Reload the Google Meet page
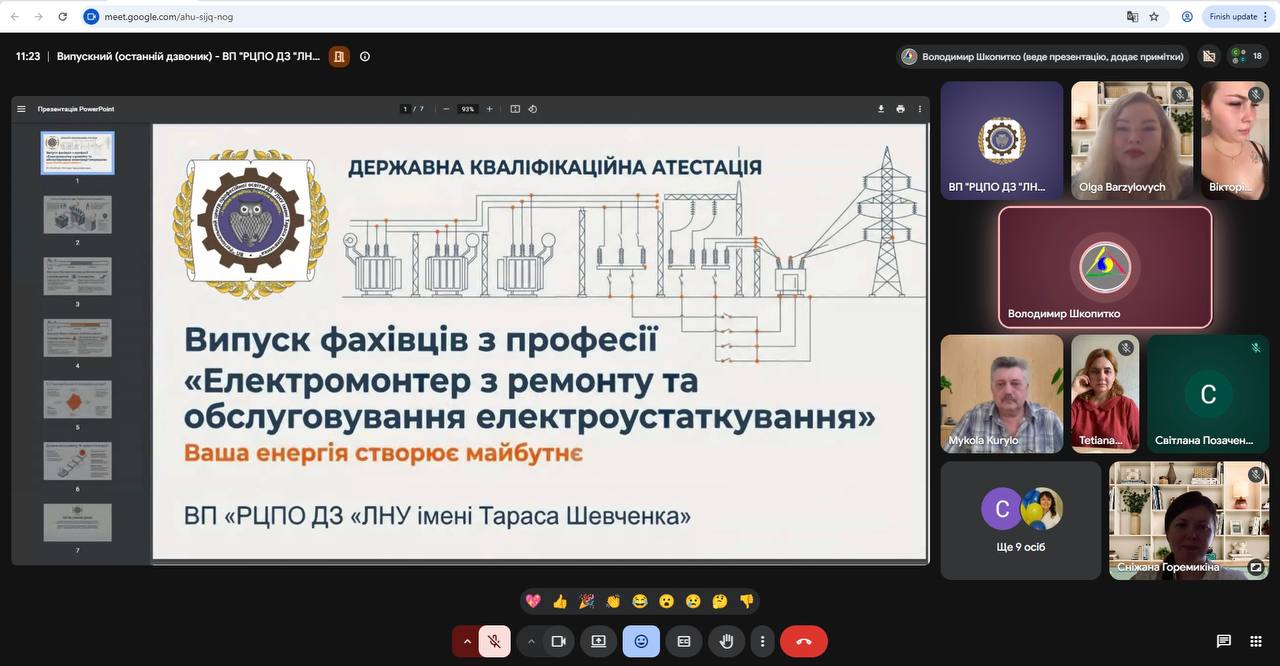Screen dimensions: 1280x666 [x=63, y=17]
